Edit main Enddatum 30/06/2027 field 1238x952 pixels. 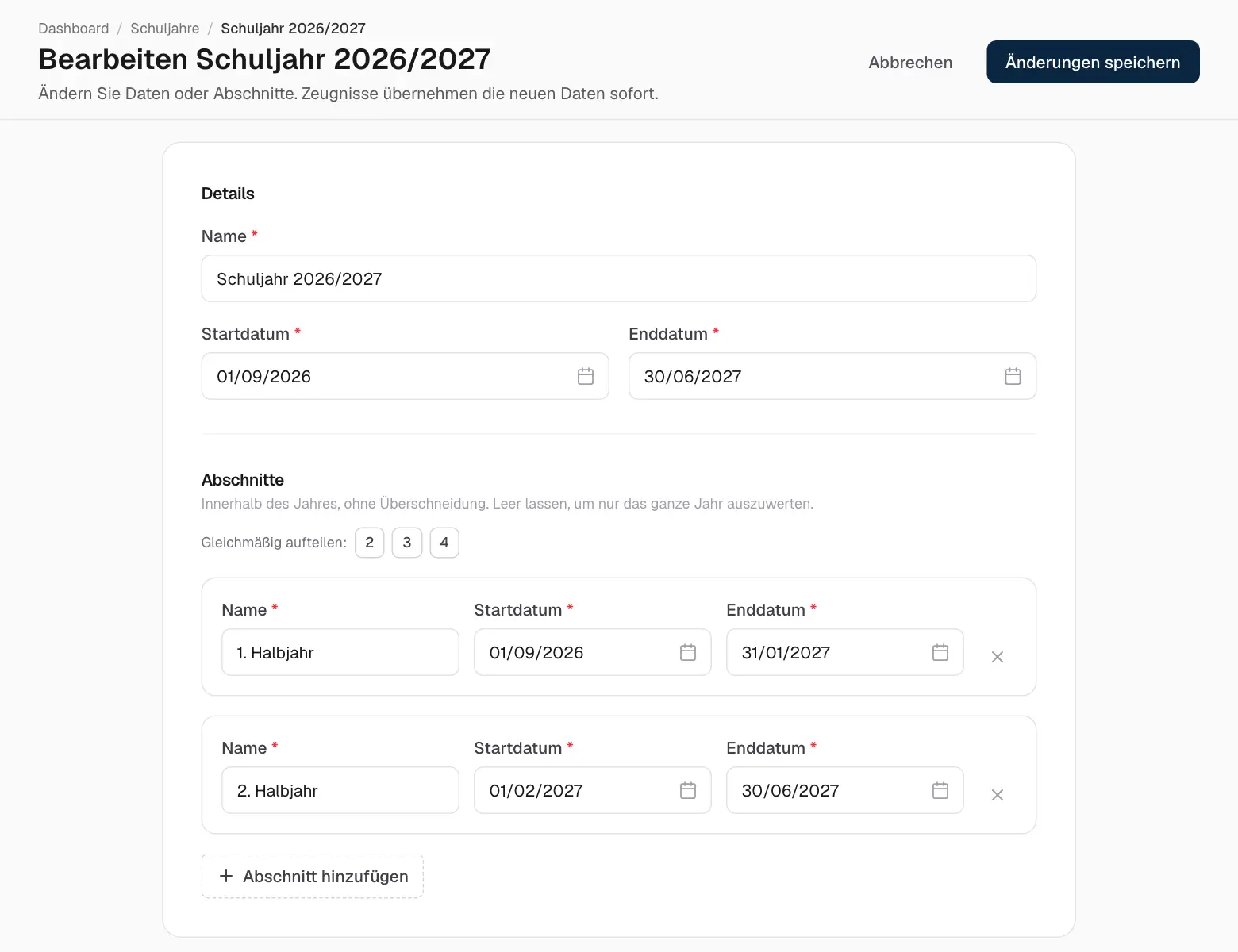click(832, 376)
